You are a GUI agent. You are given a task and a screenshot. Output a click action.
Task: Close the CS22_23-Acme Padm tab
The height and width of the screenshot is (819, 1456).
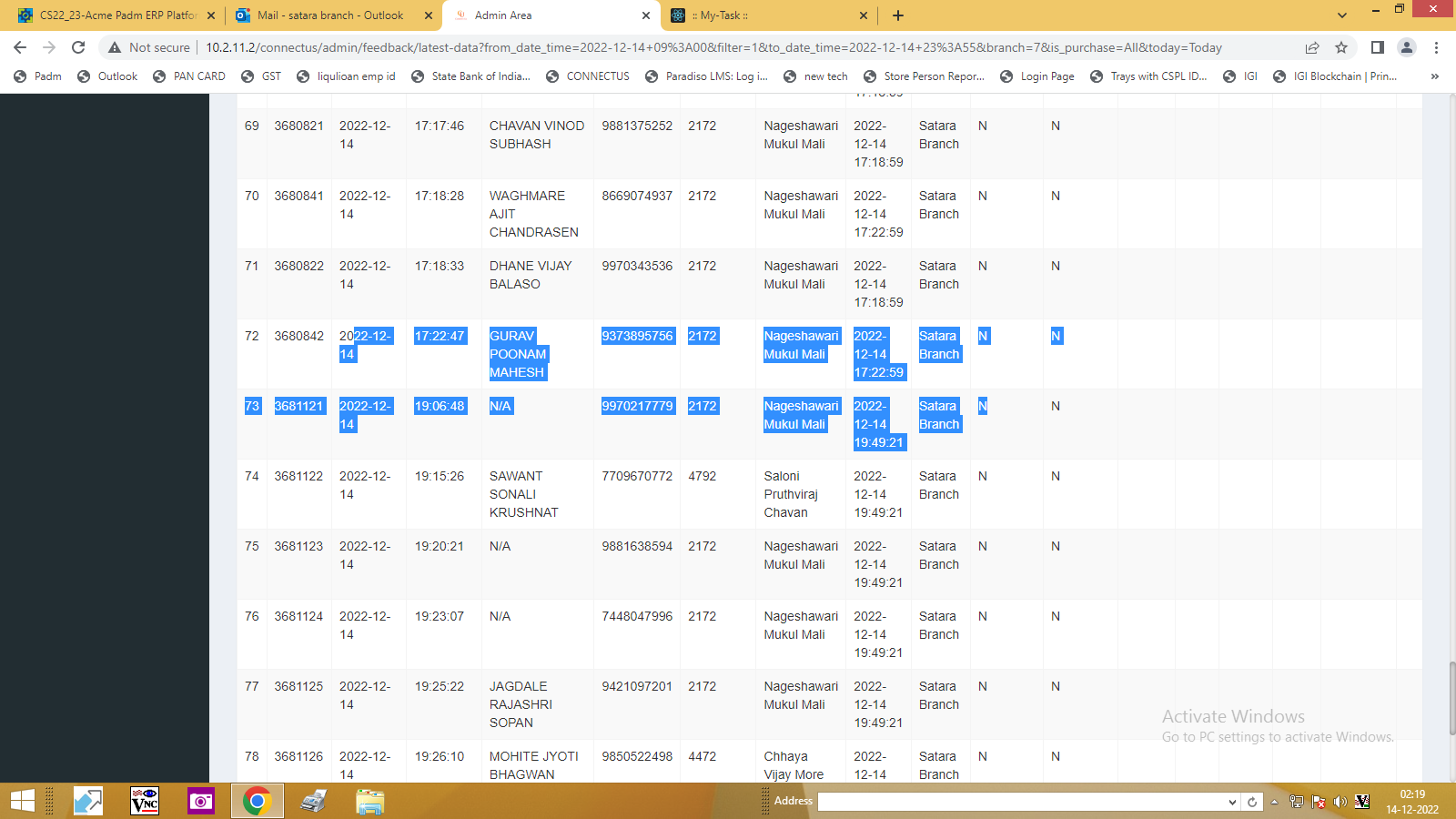click(211, 15)
